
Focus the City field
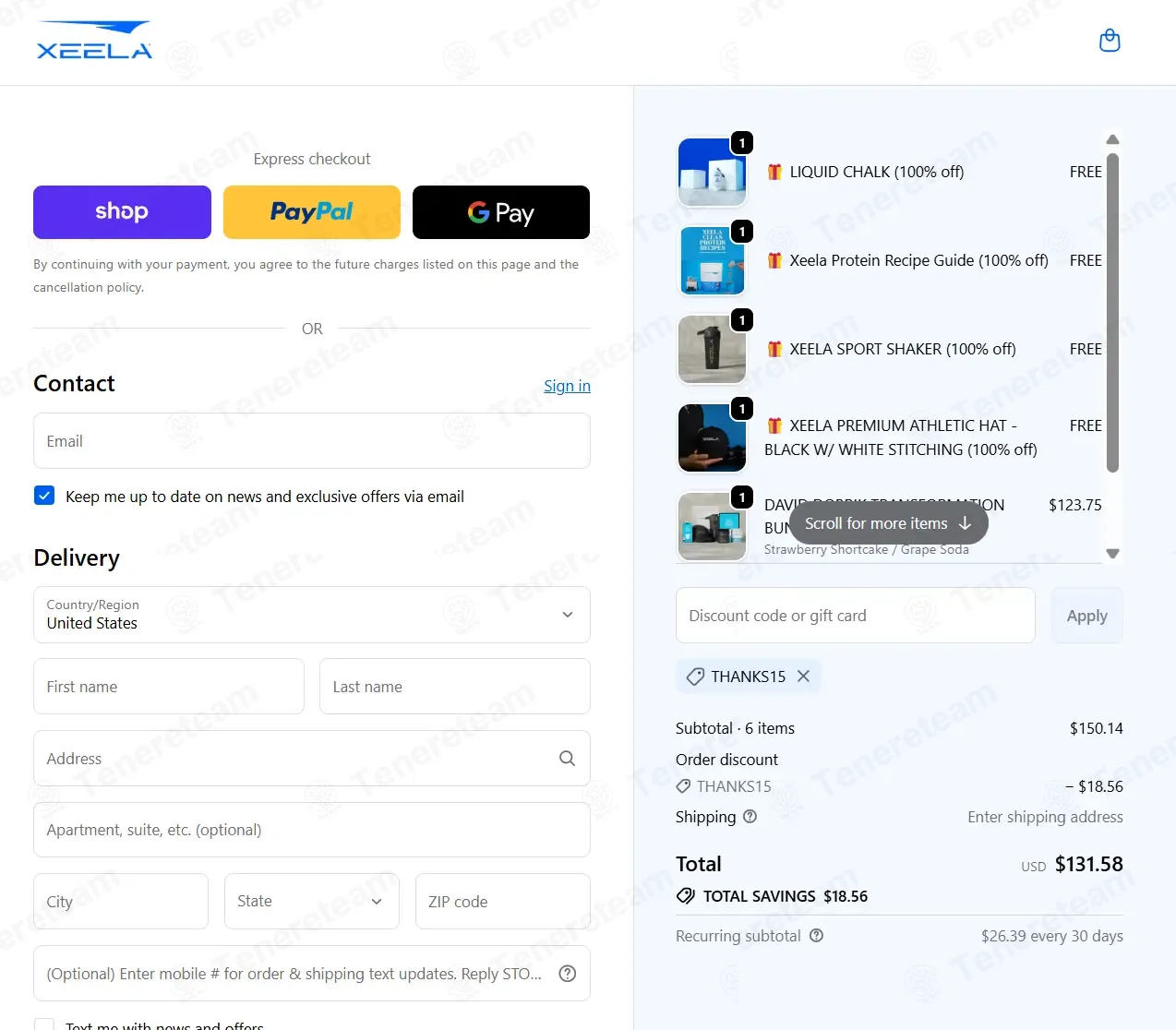pos(121,901)
